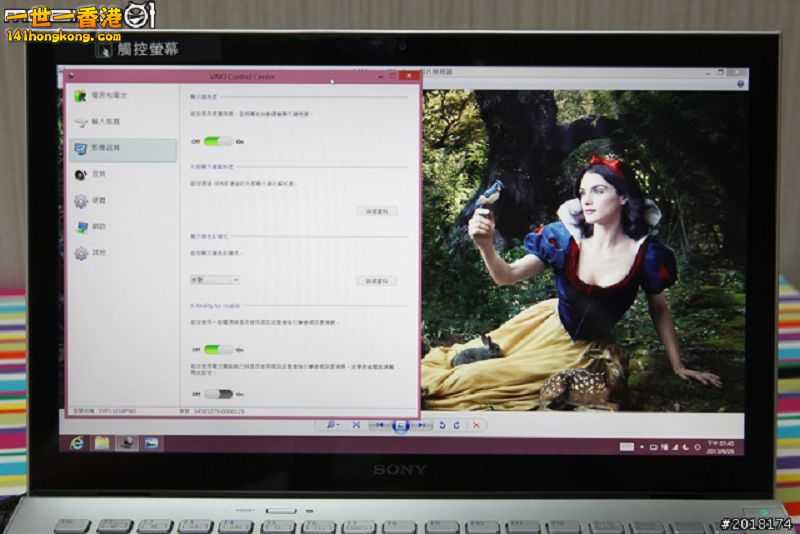Screen dimensions: 800x534
Task: Rotate photo clockwise in photo viewer
Action: [457, 425]
